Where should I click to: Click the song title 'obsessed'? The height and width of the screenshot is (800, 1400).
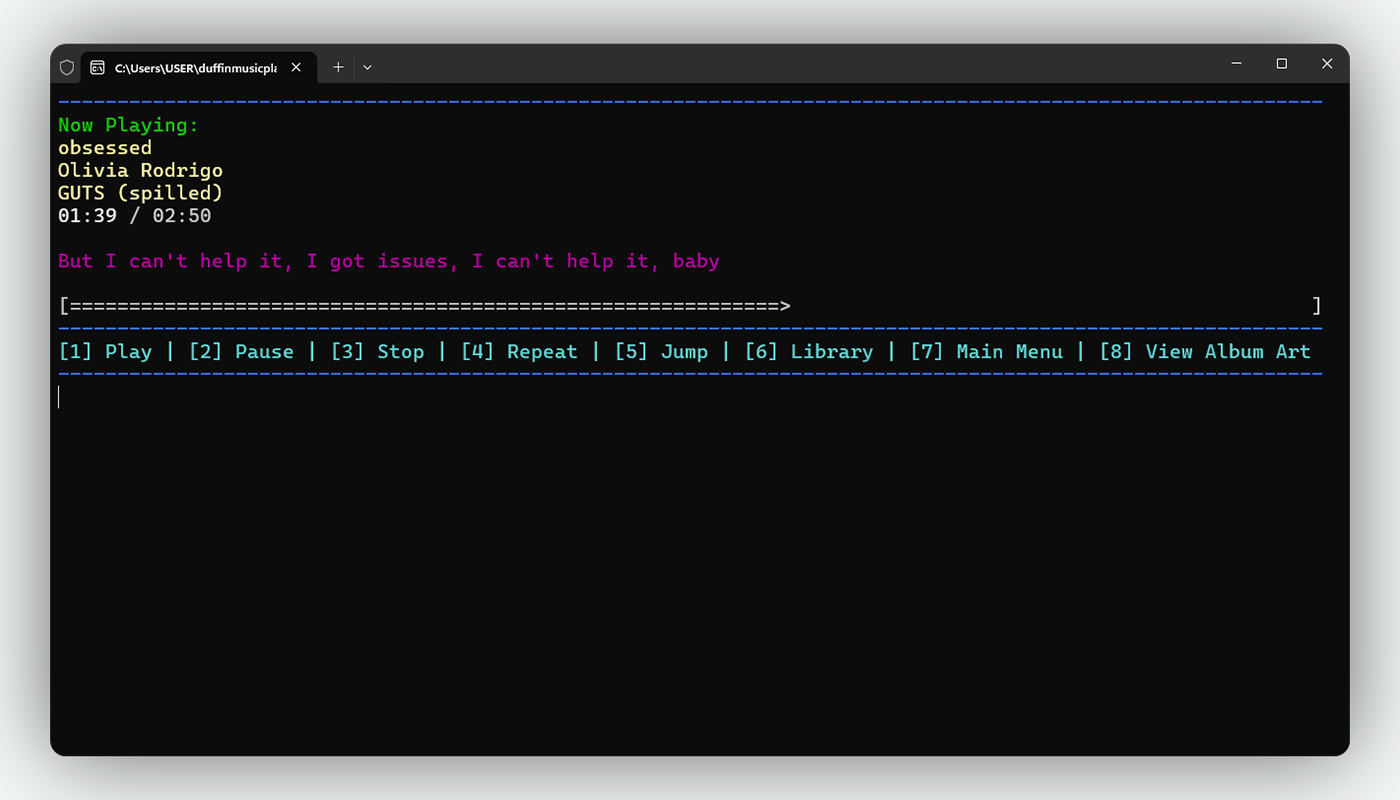pos(105,148)
